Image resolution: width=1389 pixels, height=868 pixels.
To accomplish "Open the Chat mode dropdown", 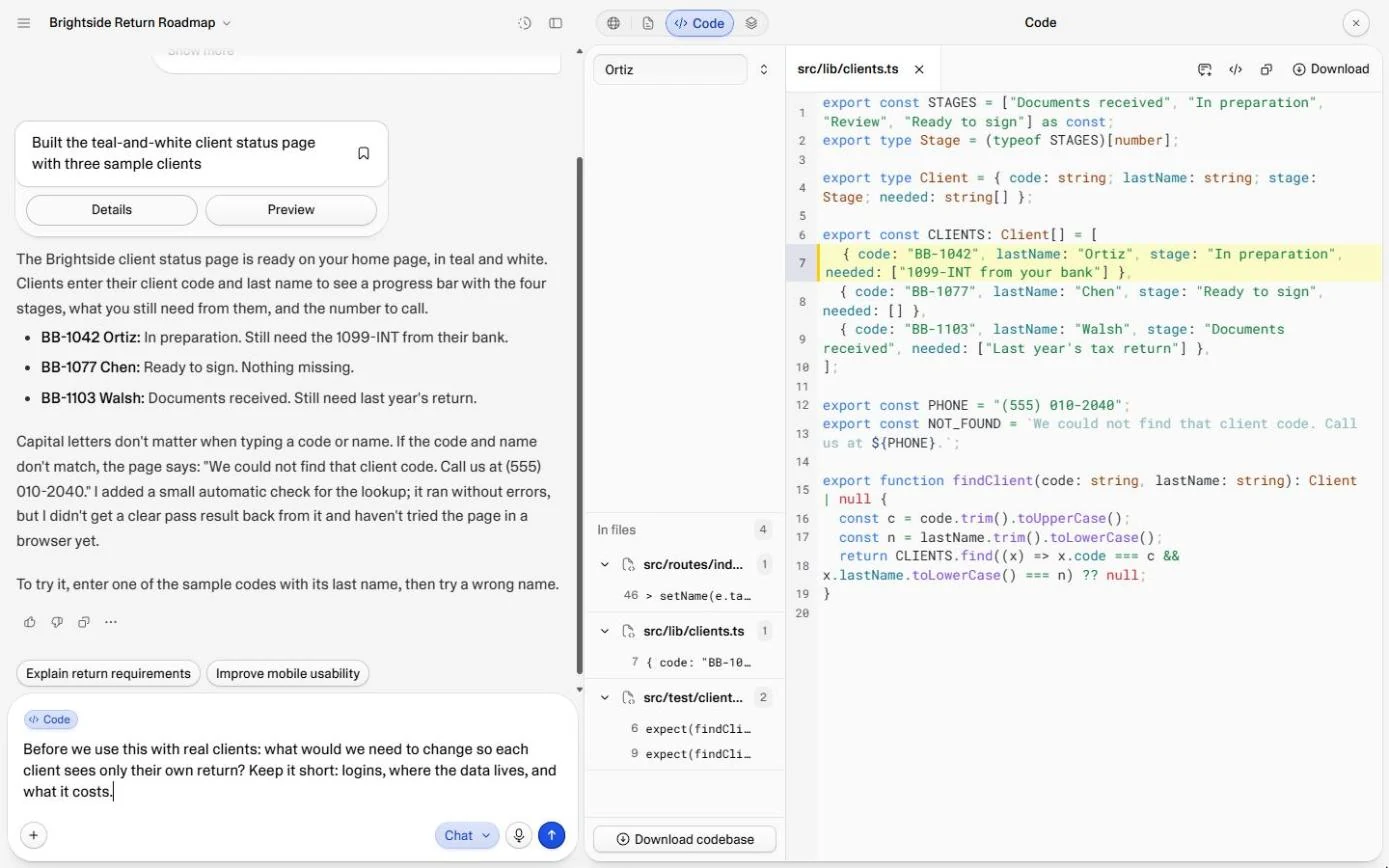I will point(467,835).
